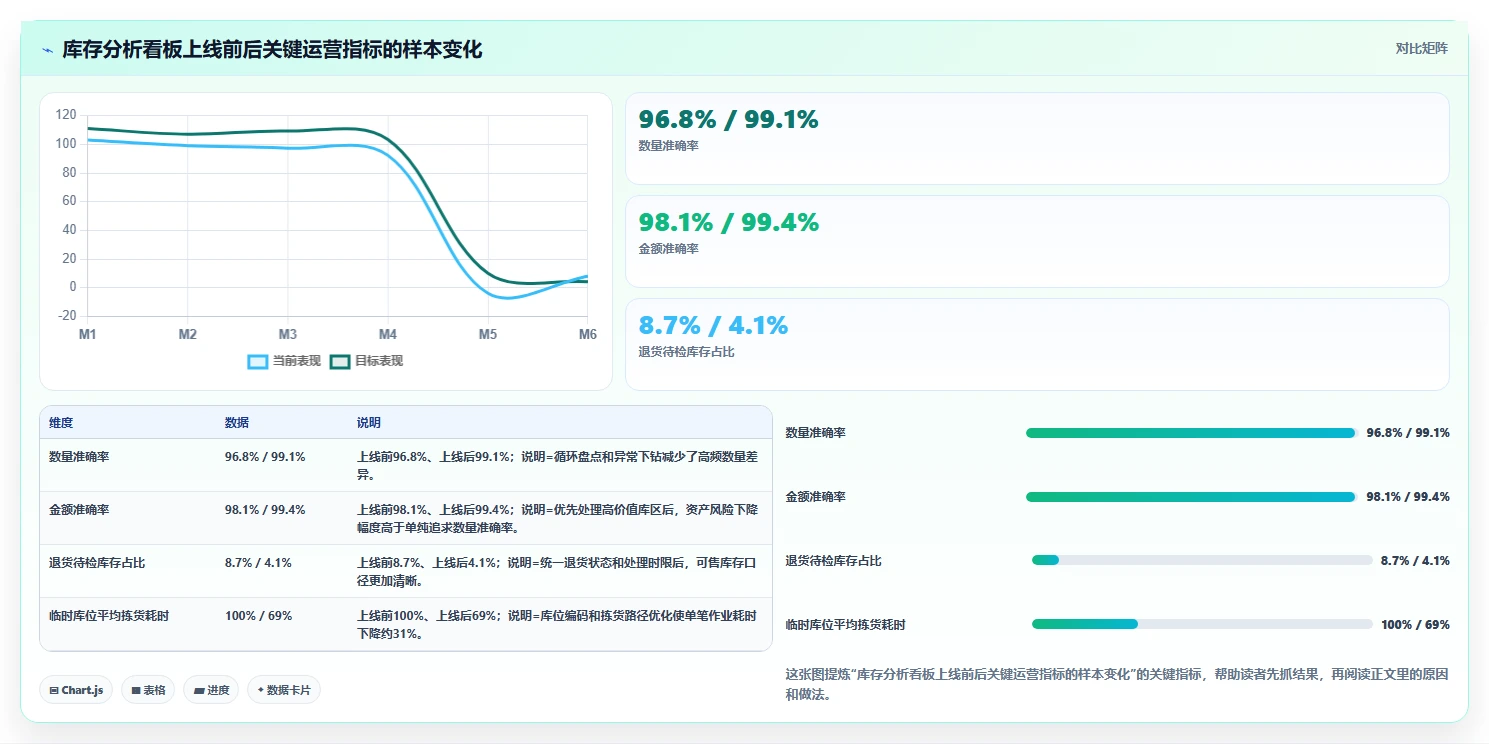The height and width of the screenshot is (744, 1489).
Task: Click the 120 y-axis label on chart
Action: [x=66, y=115]
